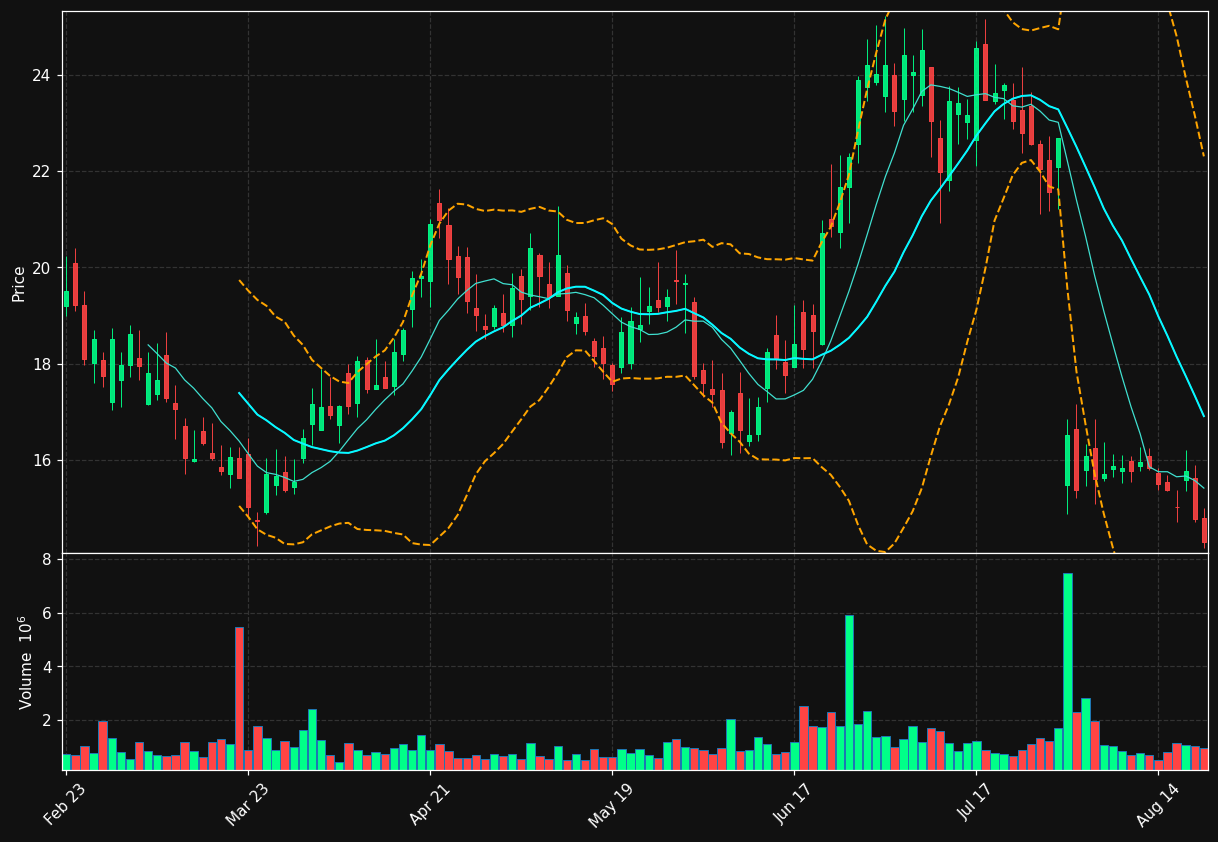
Task: Click the 'Aug 14' date label
Action: 1158,804
